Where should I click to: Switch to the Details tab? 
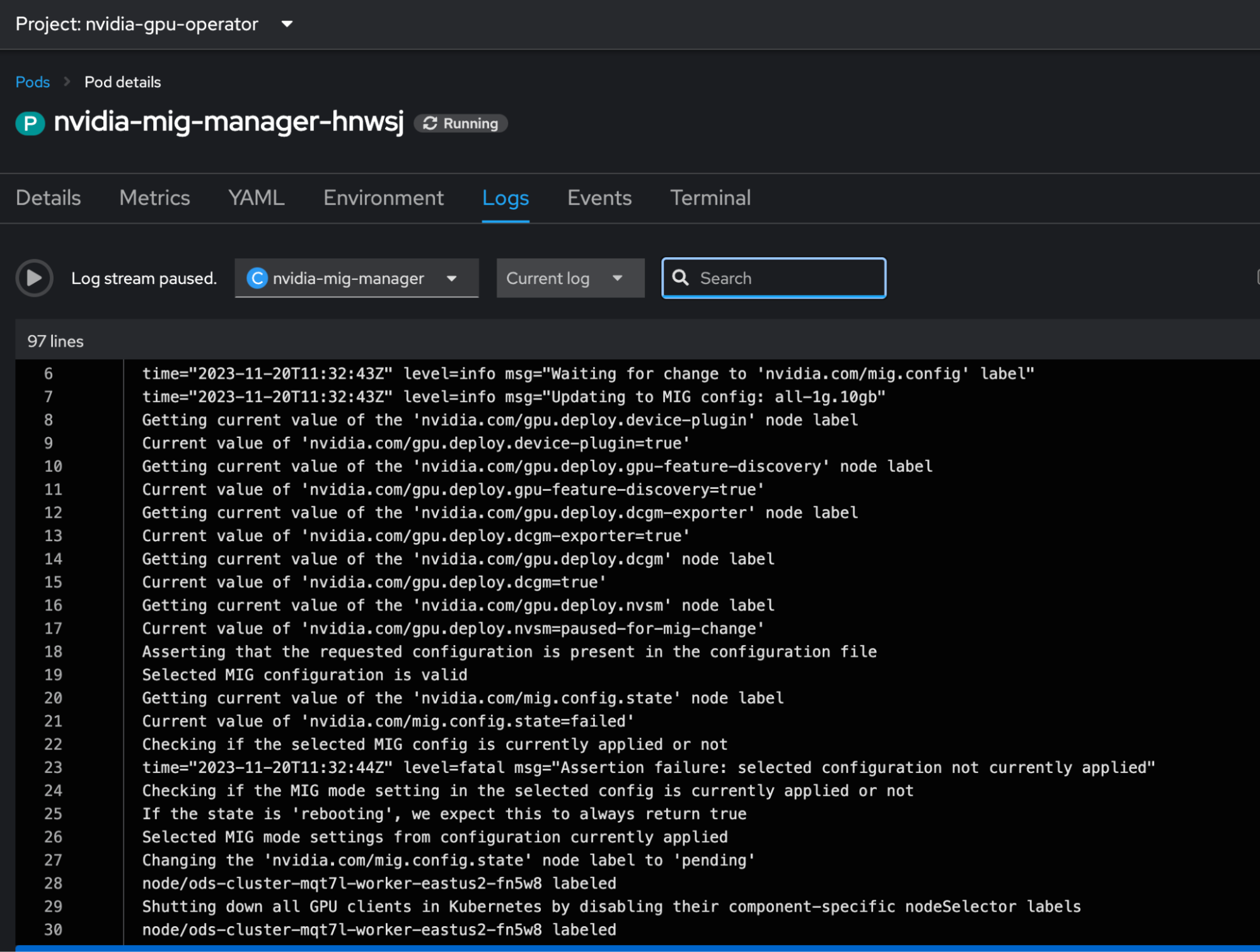click(x=49, y=198)
